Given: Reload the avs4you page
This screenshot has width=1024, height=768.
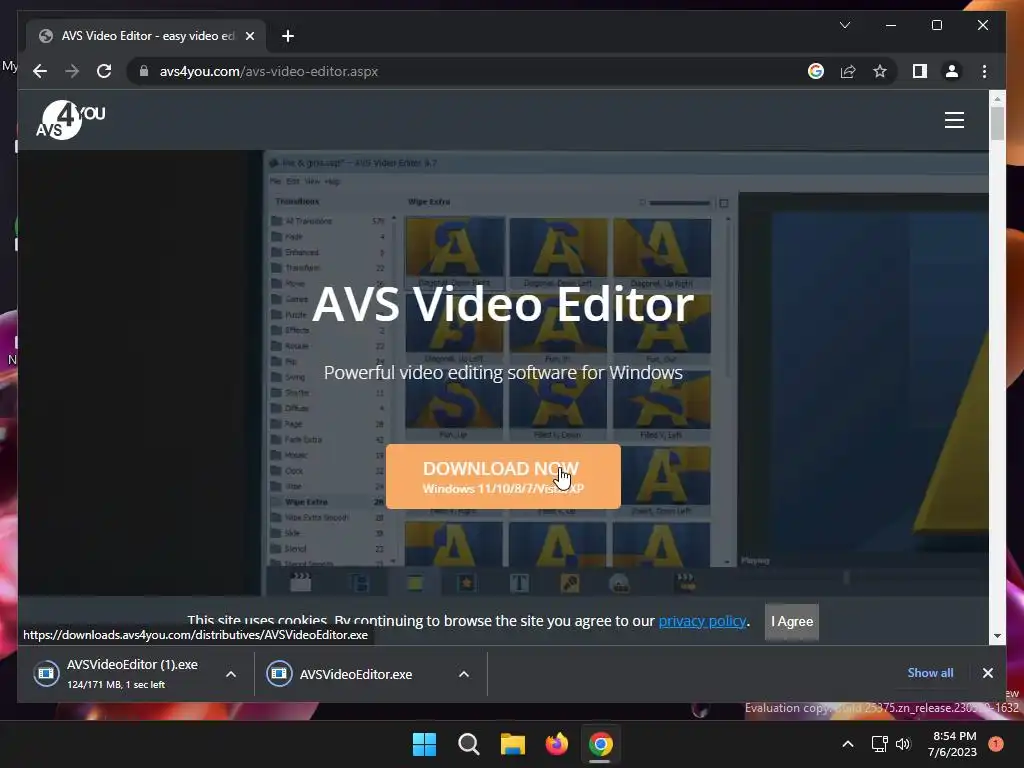Looking at the screenshot, I should click(x=104, y=71).
